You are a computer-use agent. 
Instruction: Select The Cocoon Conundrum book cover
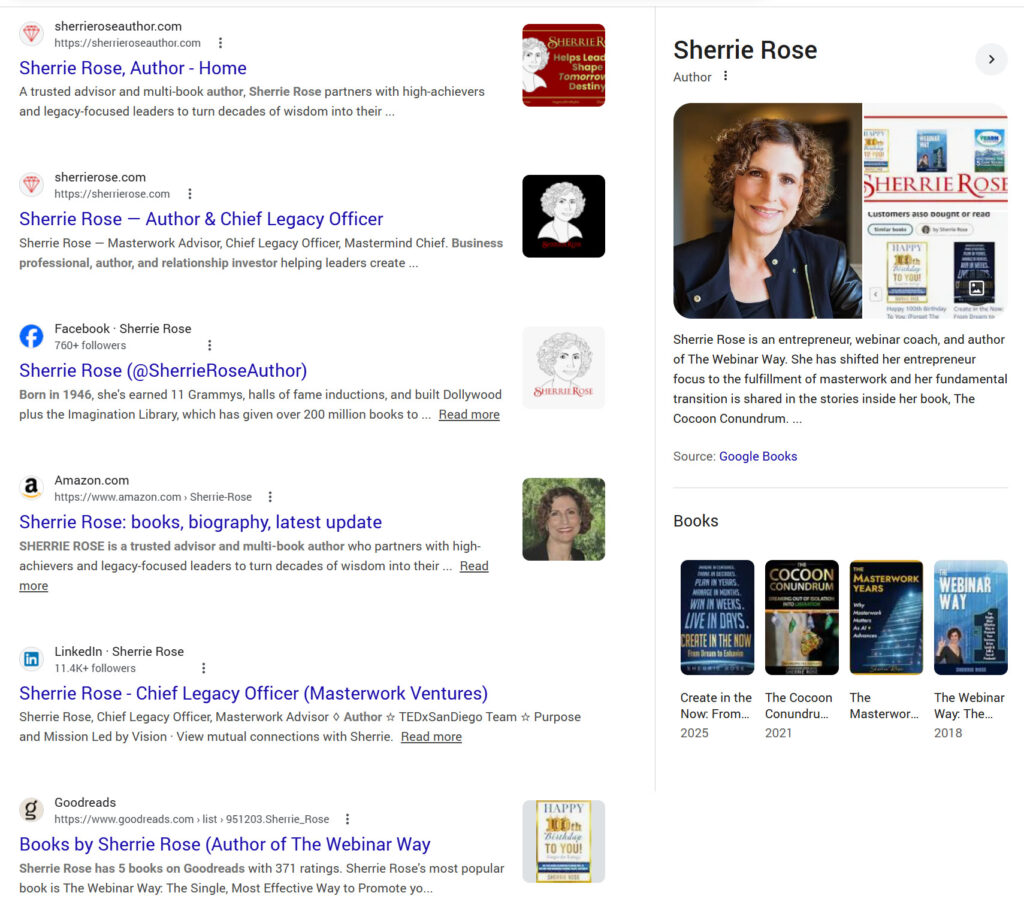tap(801, 617)
